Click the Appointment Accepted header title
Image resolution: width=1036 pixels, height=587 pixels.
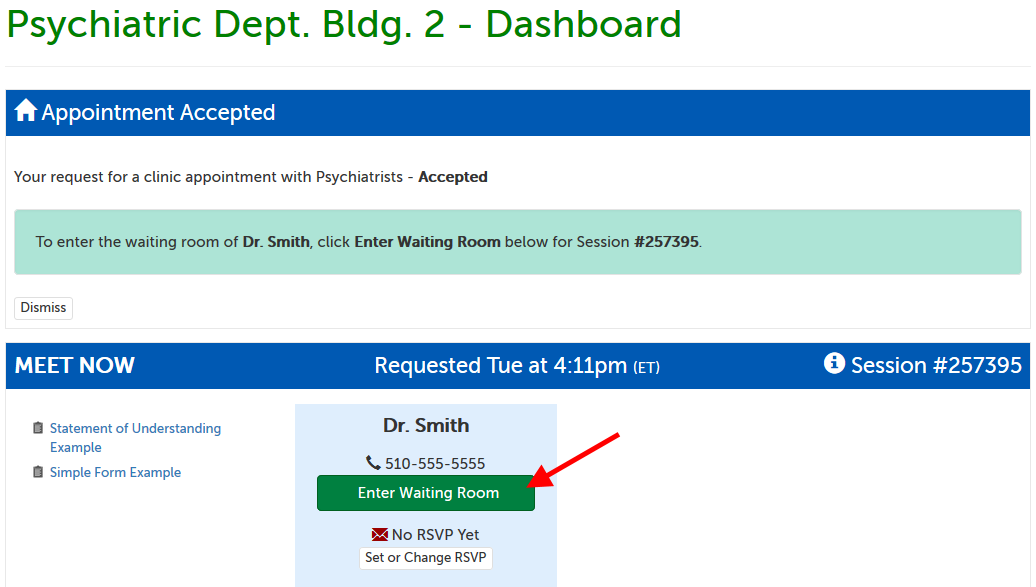pyautogui.click(x=158, y=112)
